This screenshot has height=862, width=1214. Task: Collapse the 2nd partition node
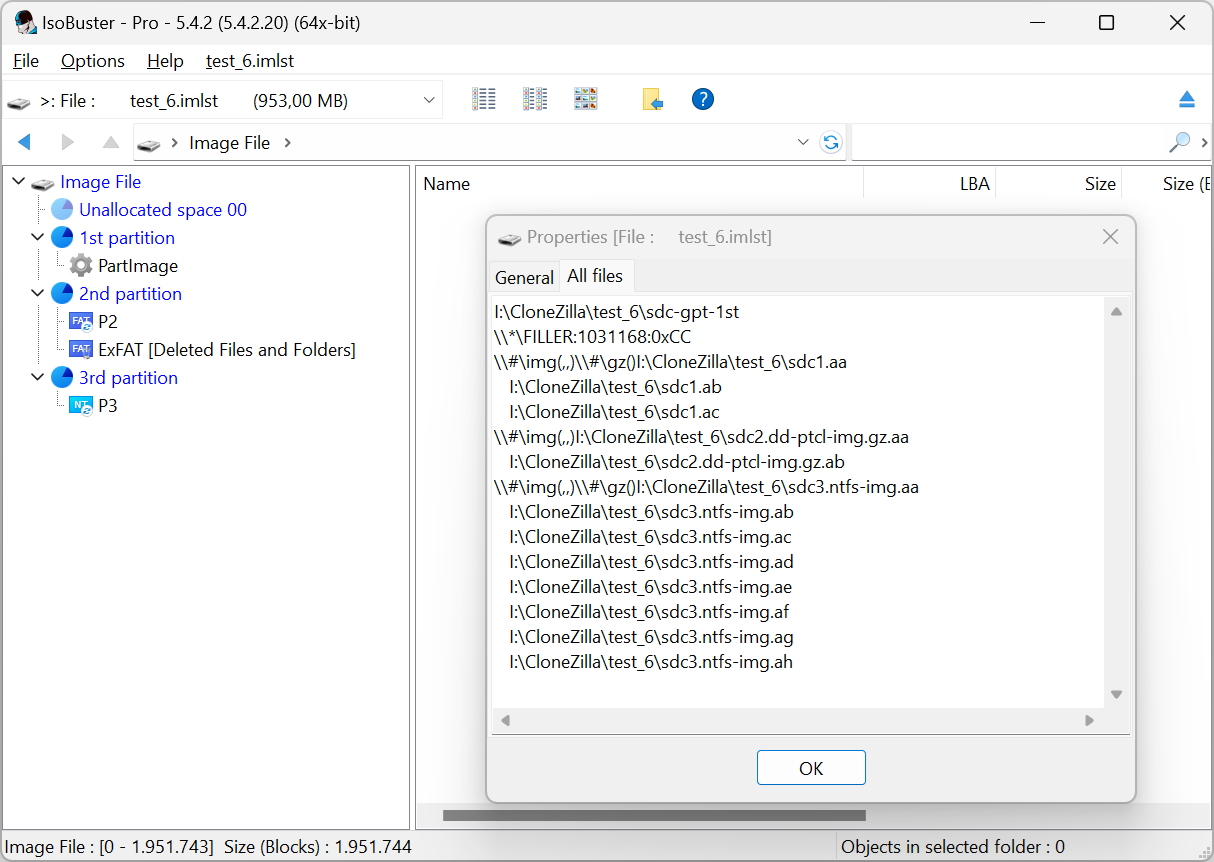[37, 293]
